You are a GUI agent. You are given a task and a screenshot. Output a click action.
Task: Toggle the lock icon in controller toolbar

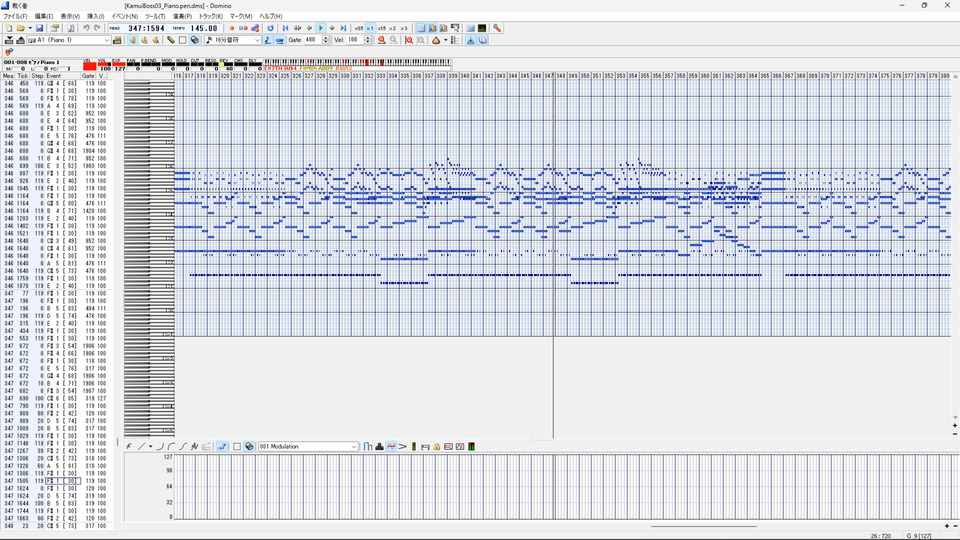437,447
